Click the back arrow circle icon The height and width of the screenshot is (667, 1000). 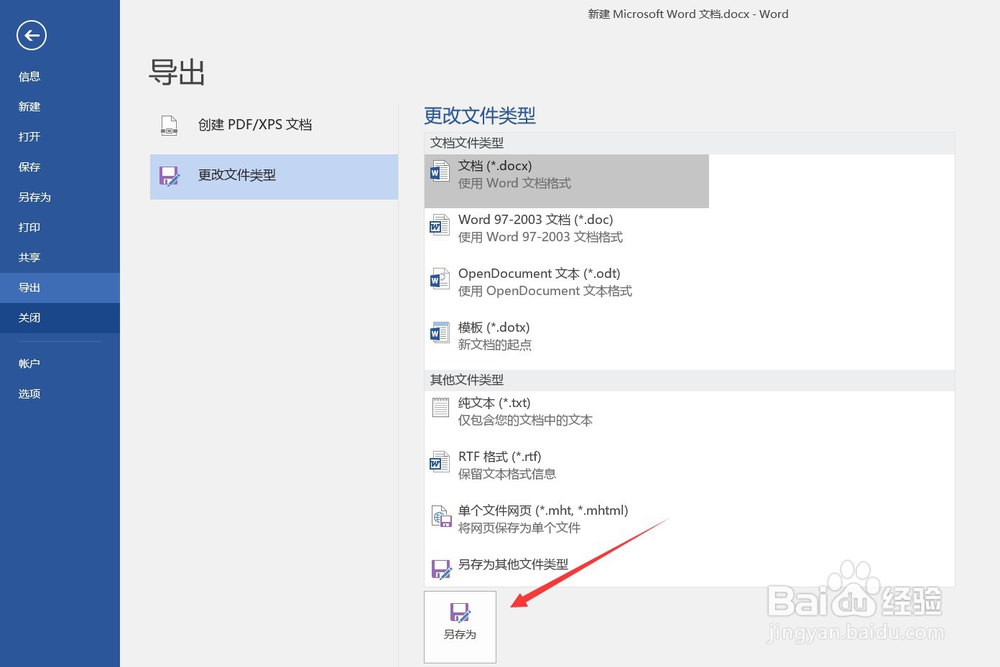(31, 35)
